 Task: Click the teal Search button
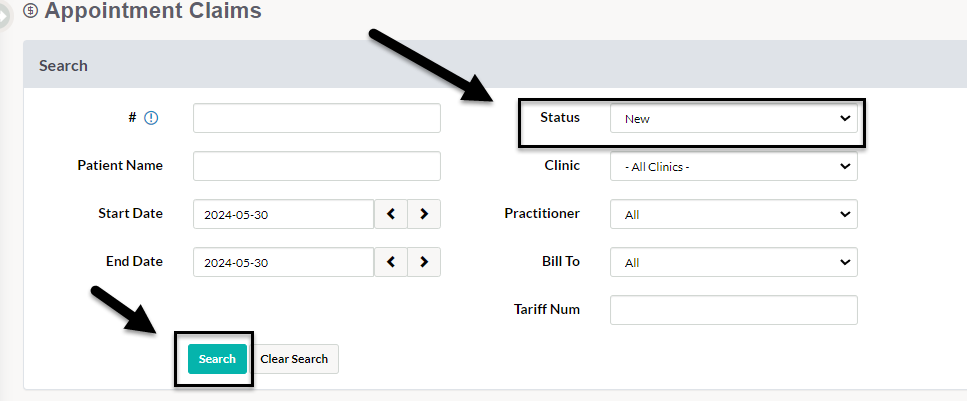click(217, 359)
